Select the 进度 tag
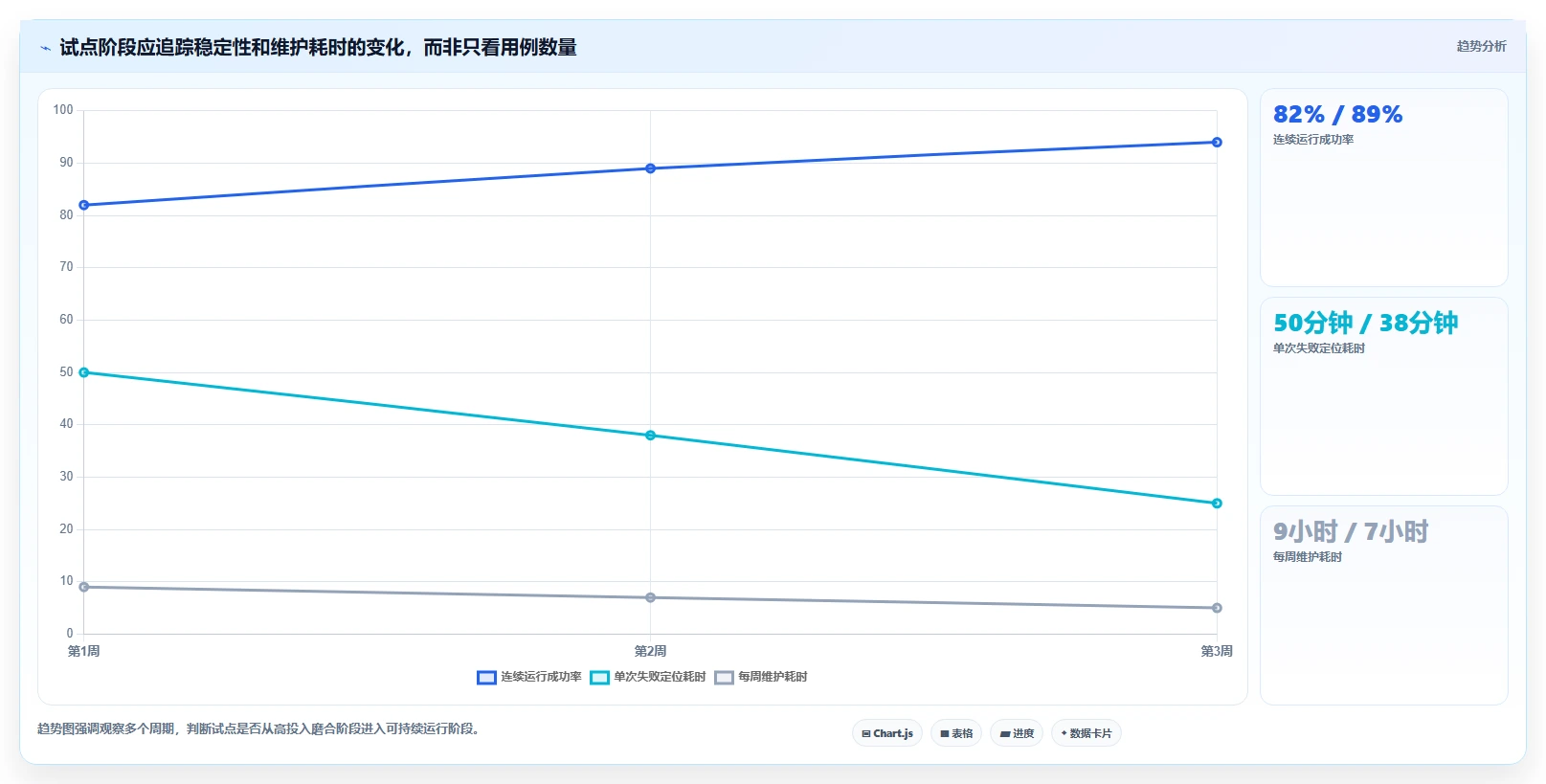1546x784 pixels. click(1017, 733)
